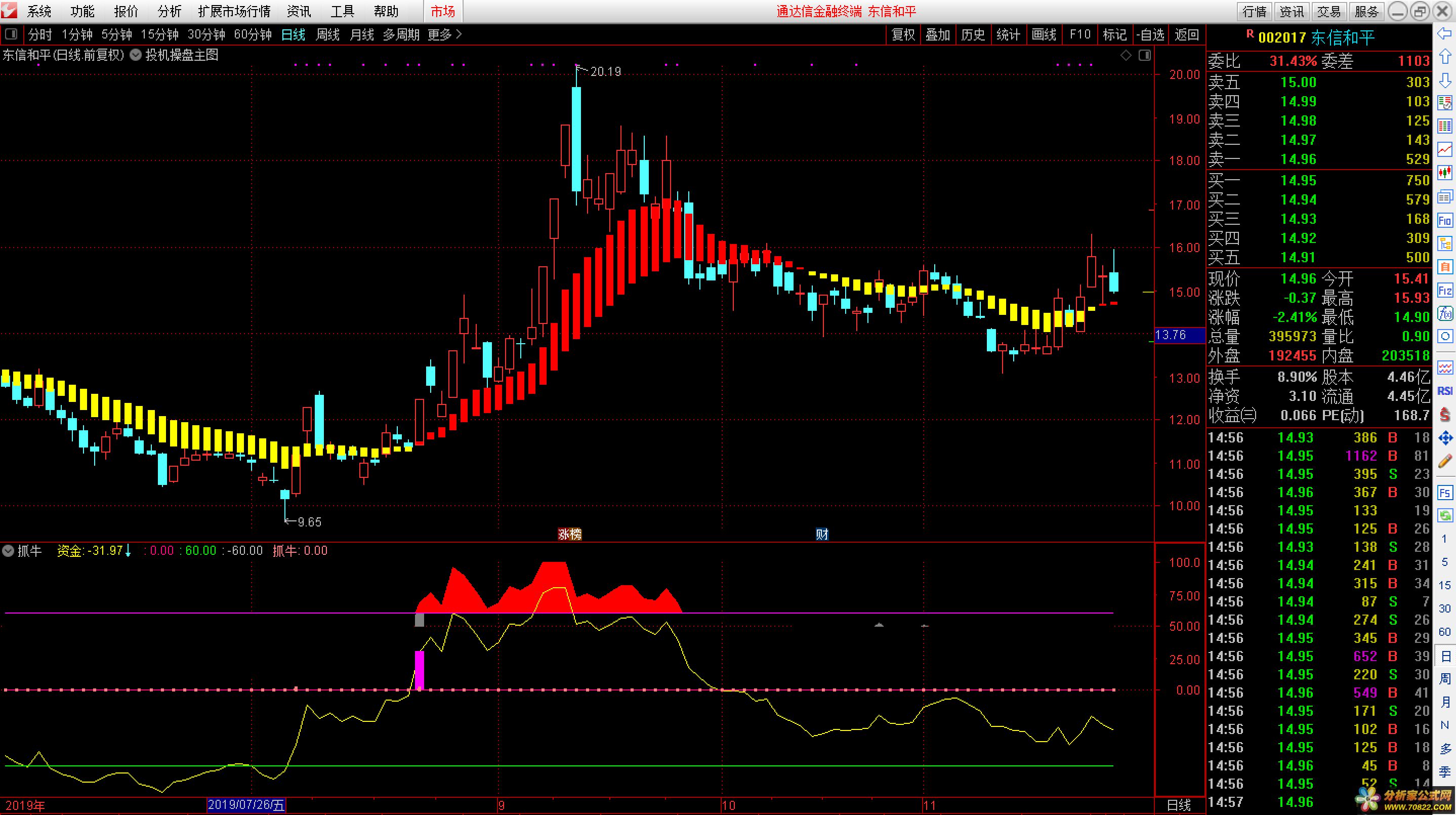The height and width of the screenshot is (815, 1456).
Task: Click the back arrow in right sidebar
Action: 1445,34
